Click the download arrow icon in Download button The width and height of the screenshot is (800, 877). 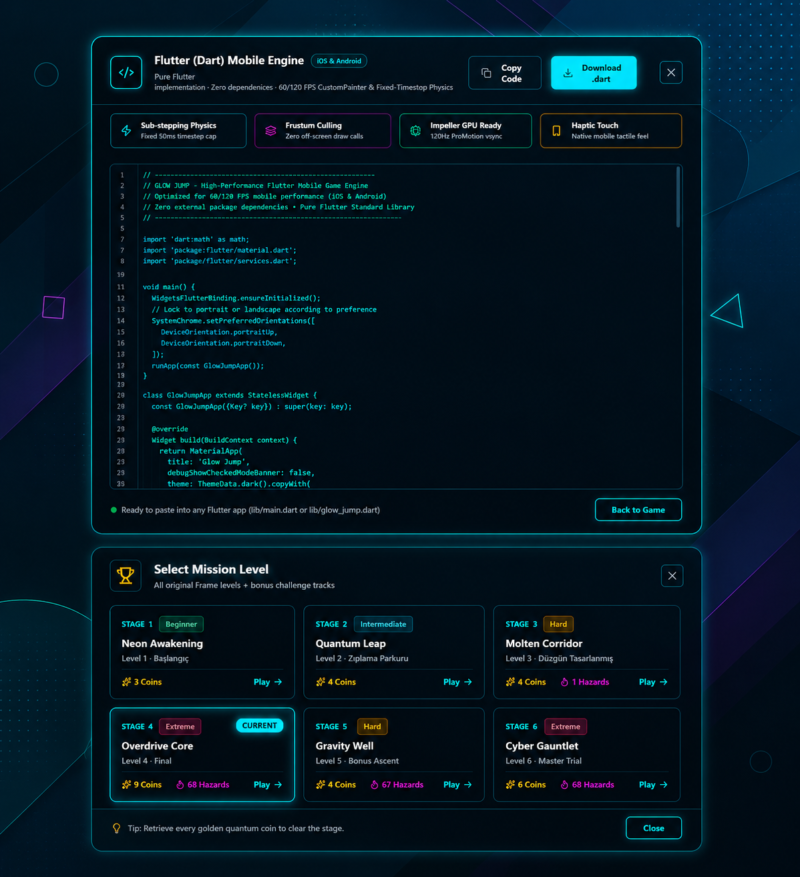click(x=568, y=73)
